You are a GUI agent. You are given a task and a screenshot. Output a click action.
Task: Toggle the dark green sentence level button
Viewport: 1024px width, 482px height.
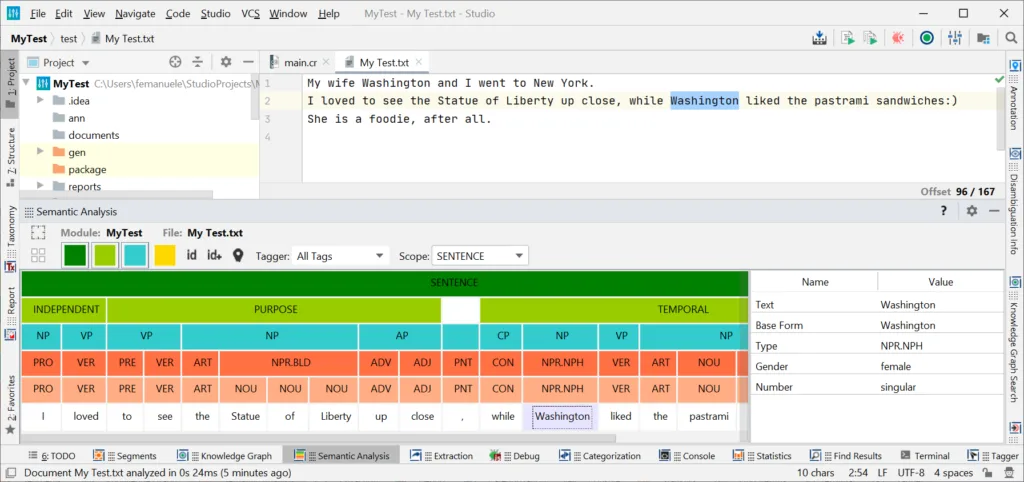coord(75,256)
